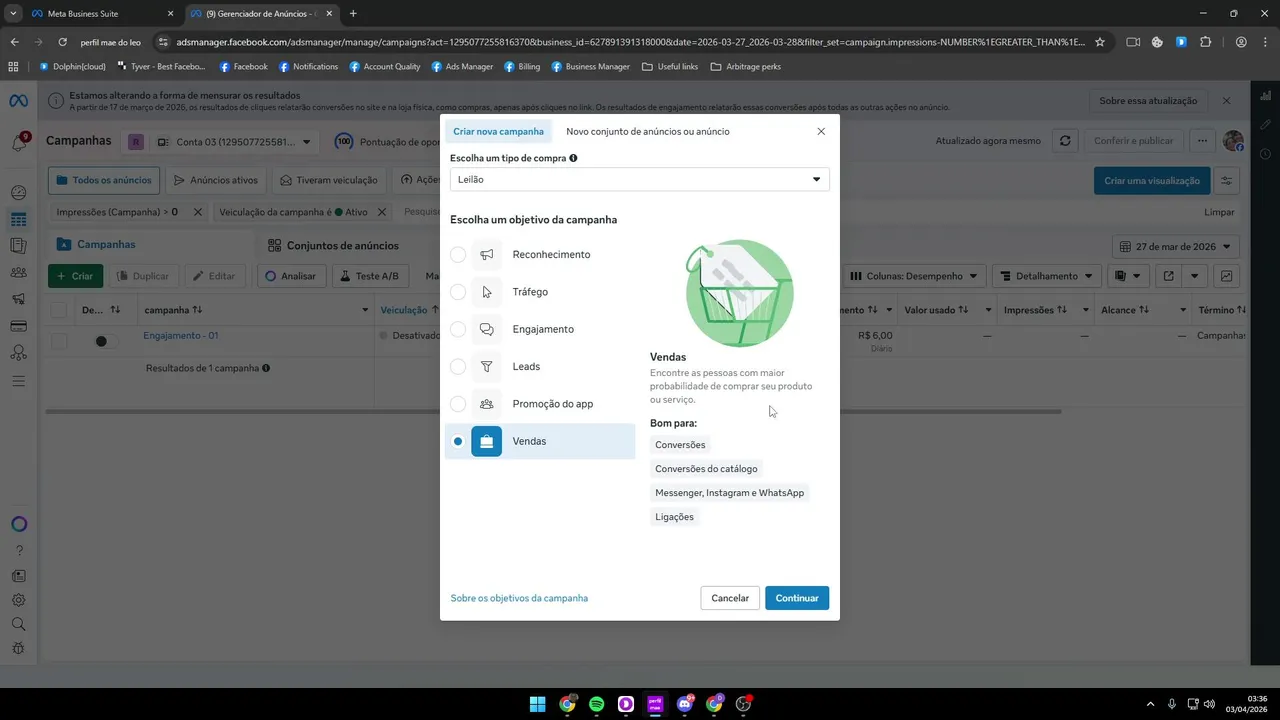Screen dimensions: 1280x720
Task: Open Conjuntos de anúncios tab
Action: 333,245
